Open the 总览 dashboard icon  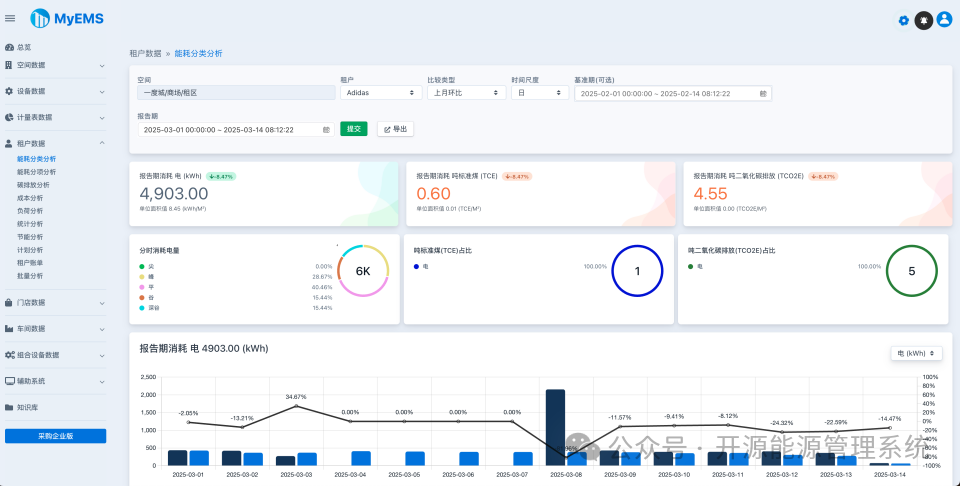(x=9, y=47)
